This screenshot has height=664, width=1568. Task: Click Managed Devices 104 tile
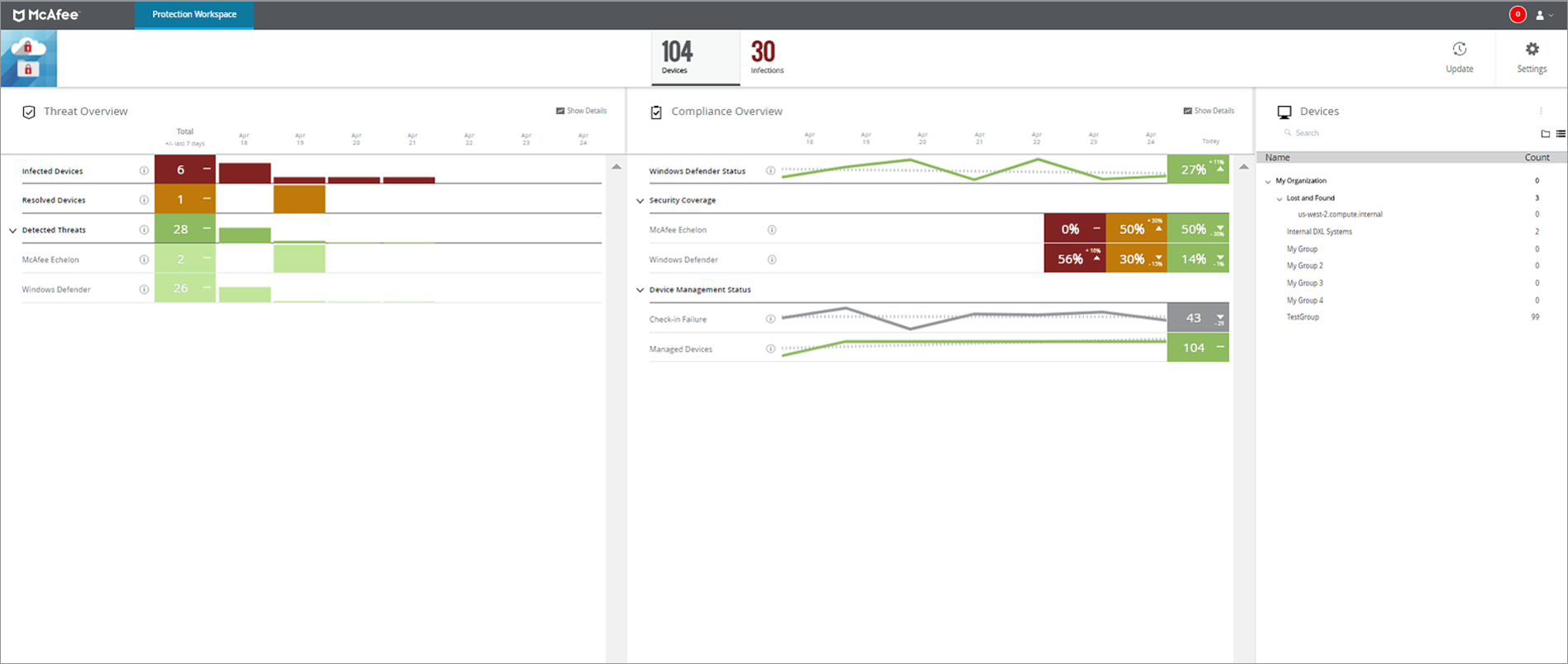(1198, 348)
